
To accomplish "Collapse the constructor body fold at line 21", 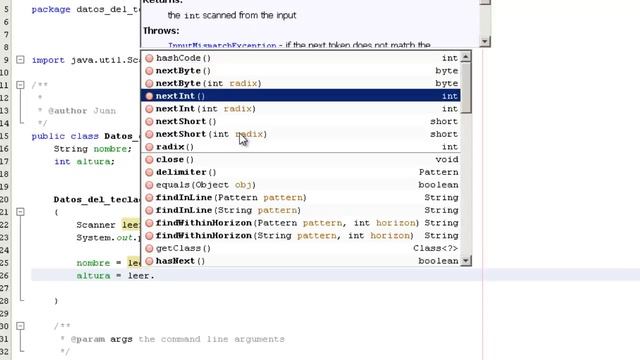I will click(20, 211).
